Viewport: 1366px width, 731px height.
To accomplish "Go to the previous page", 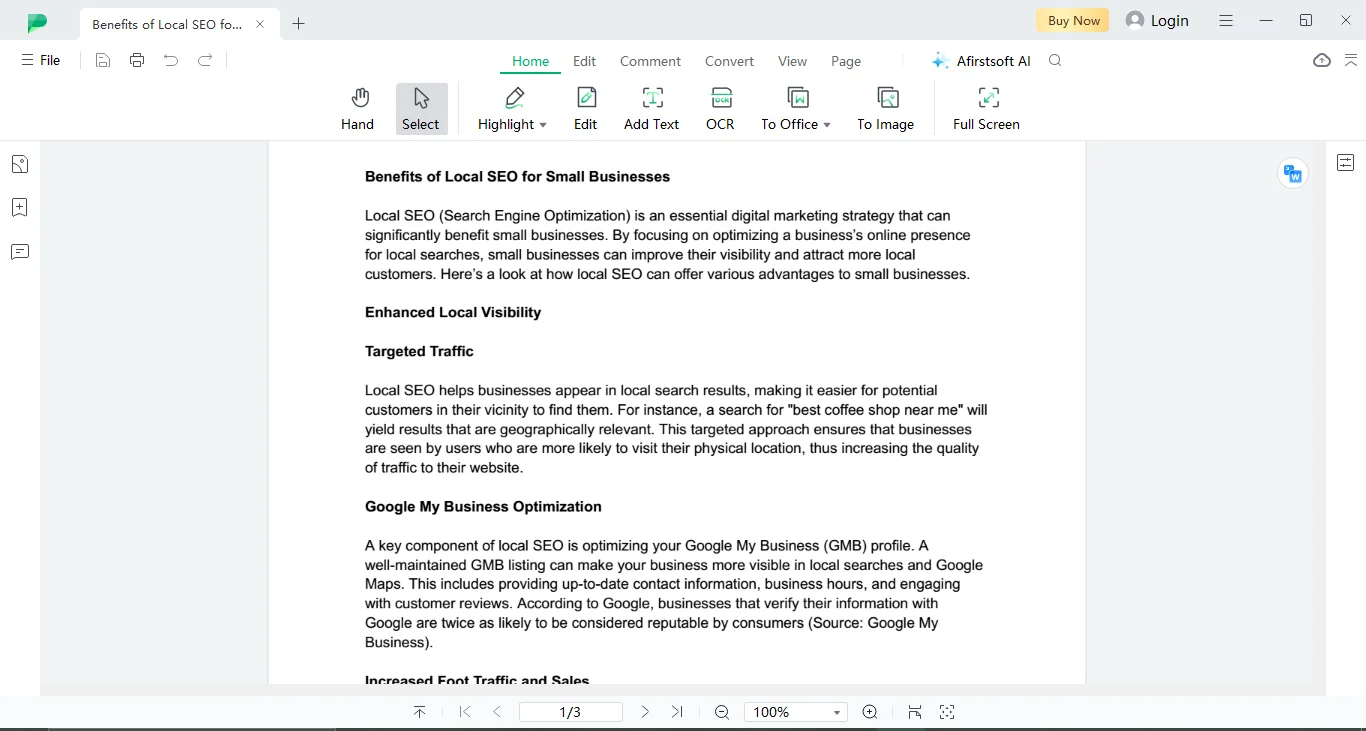I will 497,712.
